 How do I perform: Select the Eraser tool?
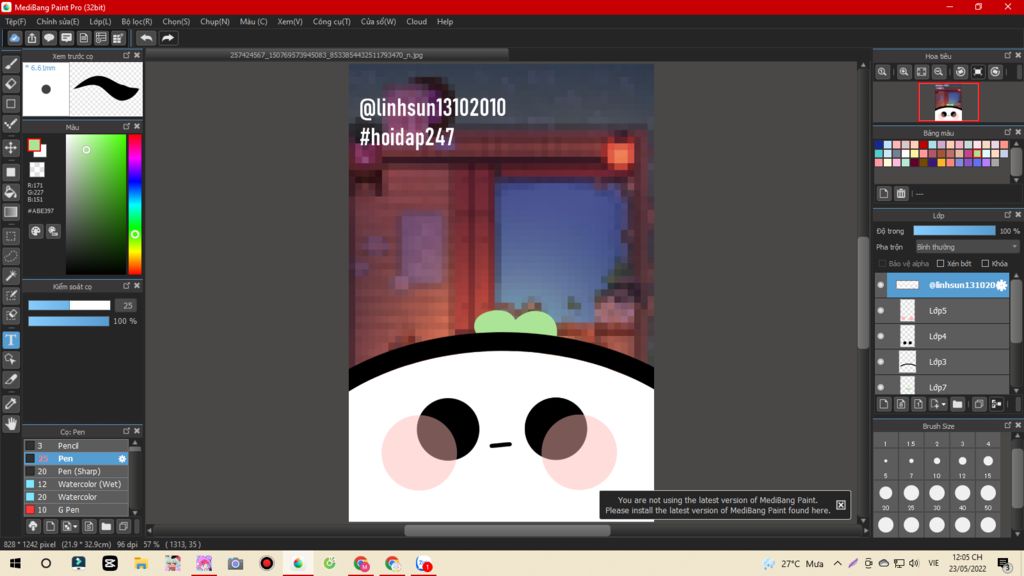pos(11,84)
